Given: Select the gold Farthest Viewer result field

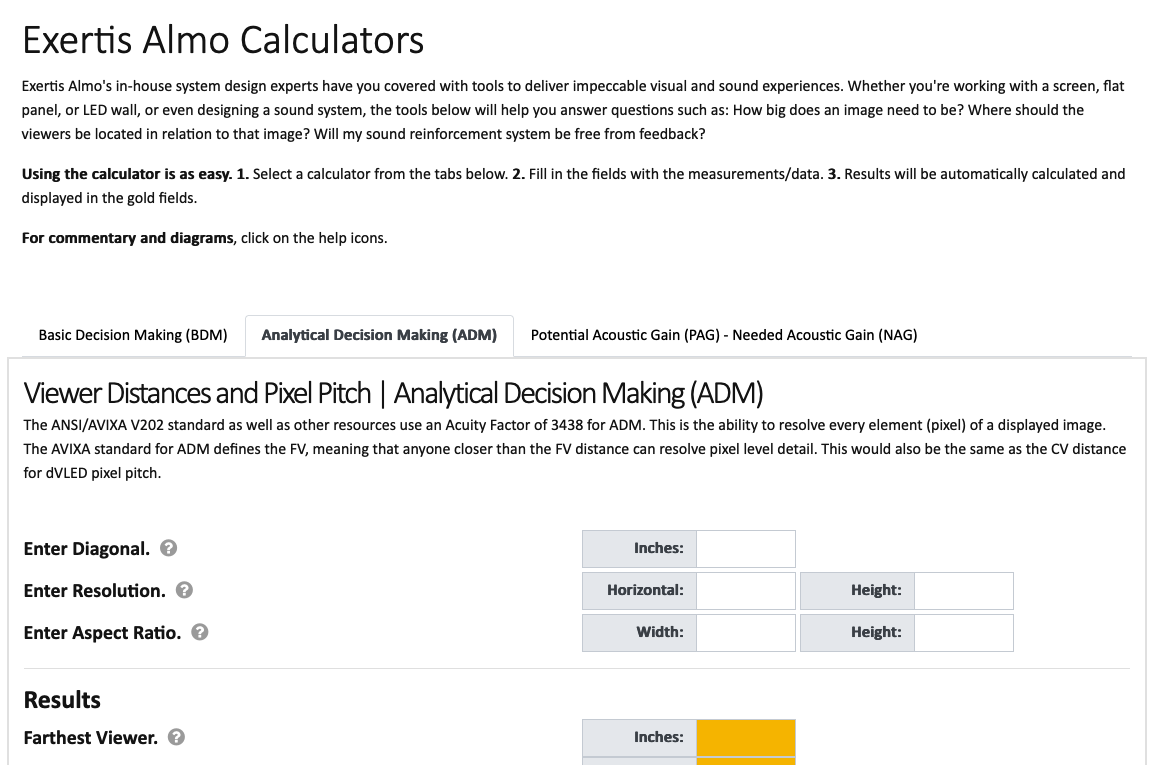Looking at the screenshot, I should (x=746, y=737).
